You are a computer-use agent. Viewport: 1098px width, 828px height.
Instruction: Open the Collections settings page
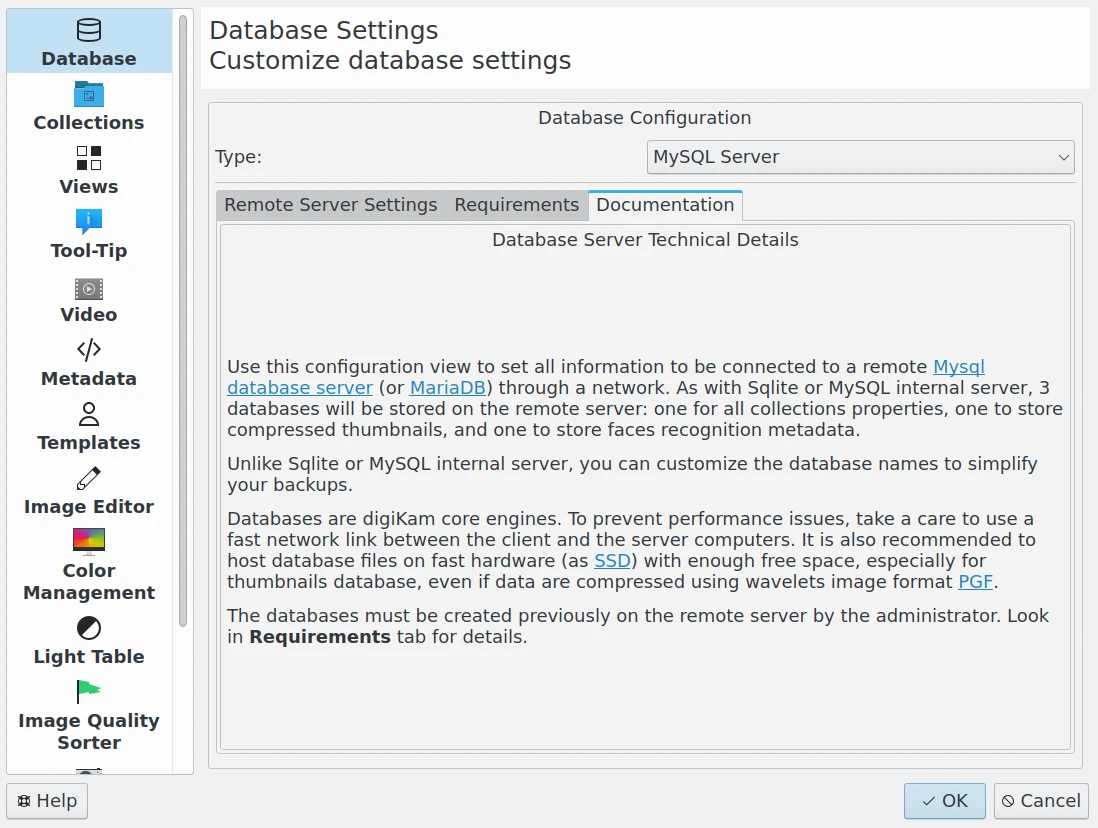88,105
